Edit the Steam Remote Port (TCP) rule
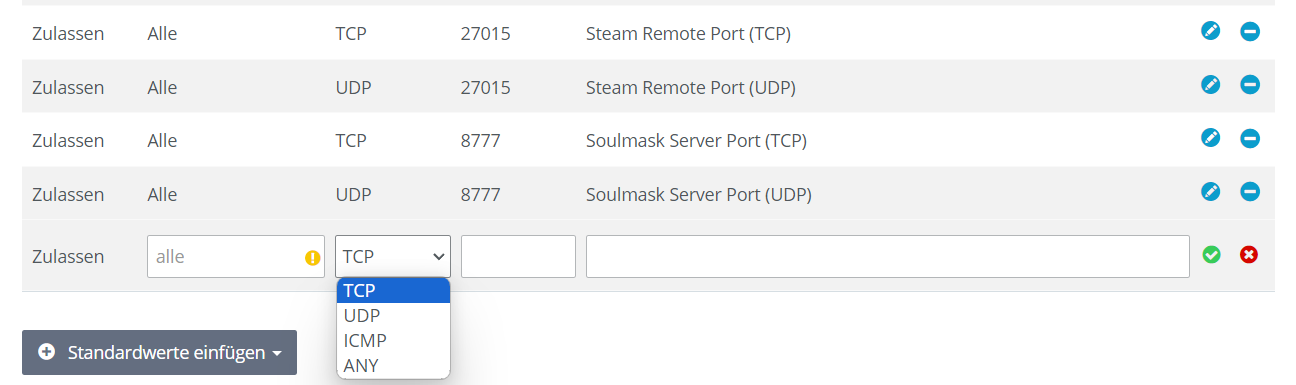Screen dimensions: 1296x385 coord(1211,31)
